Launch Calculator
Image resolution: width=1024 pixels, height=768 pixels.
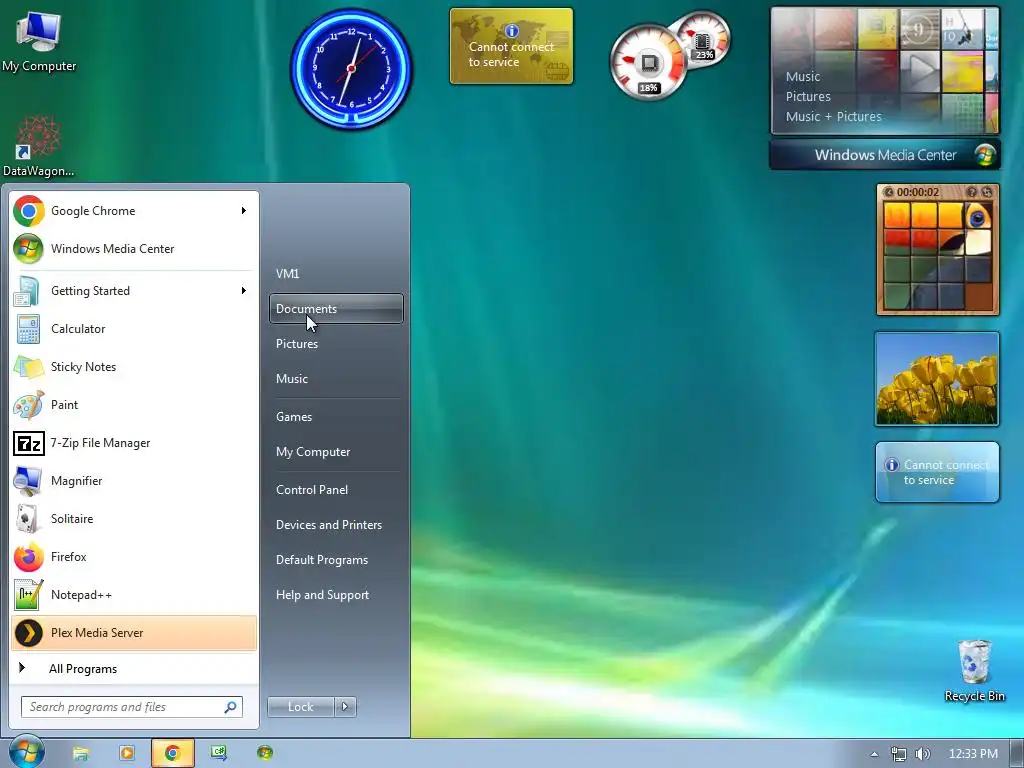tap(134, 328)
